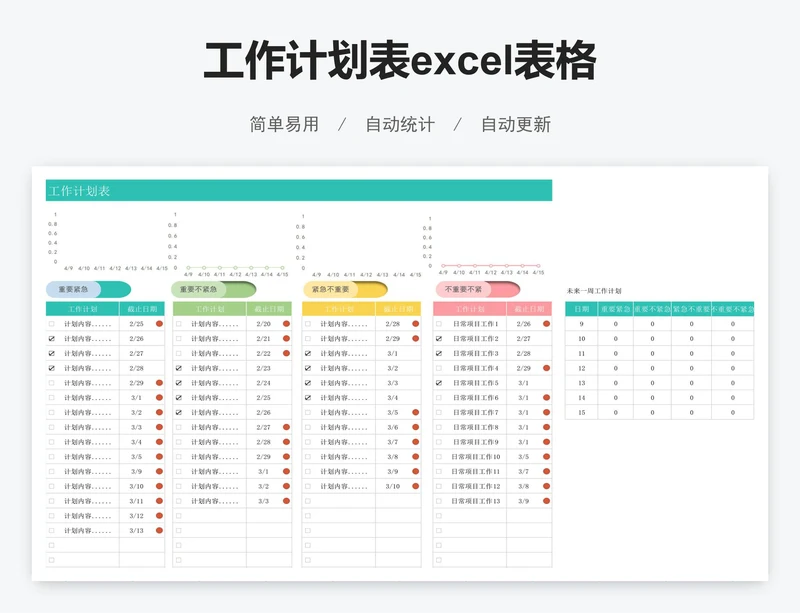Click the red dot beside 日常项目工作11
The image size is (800, 613).
pyautogui.click(x=546, y=472)
